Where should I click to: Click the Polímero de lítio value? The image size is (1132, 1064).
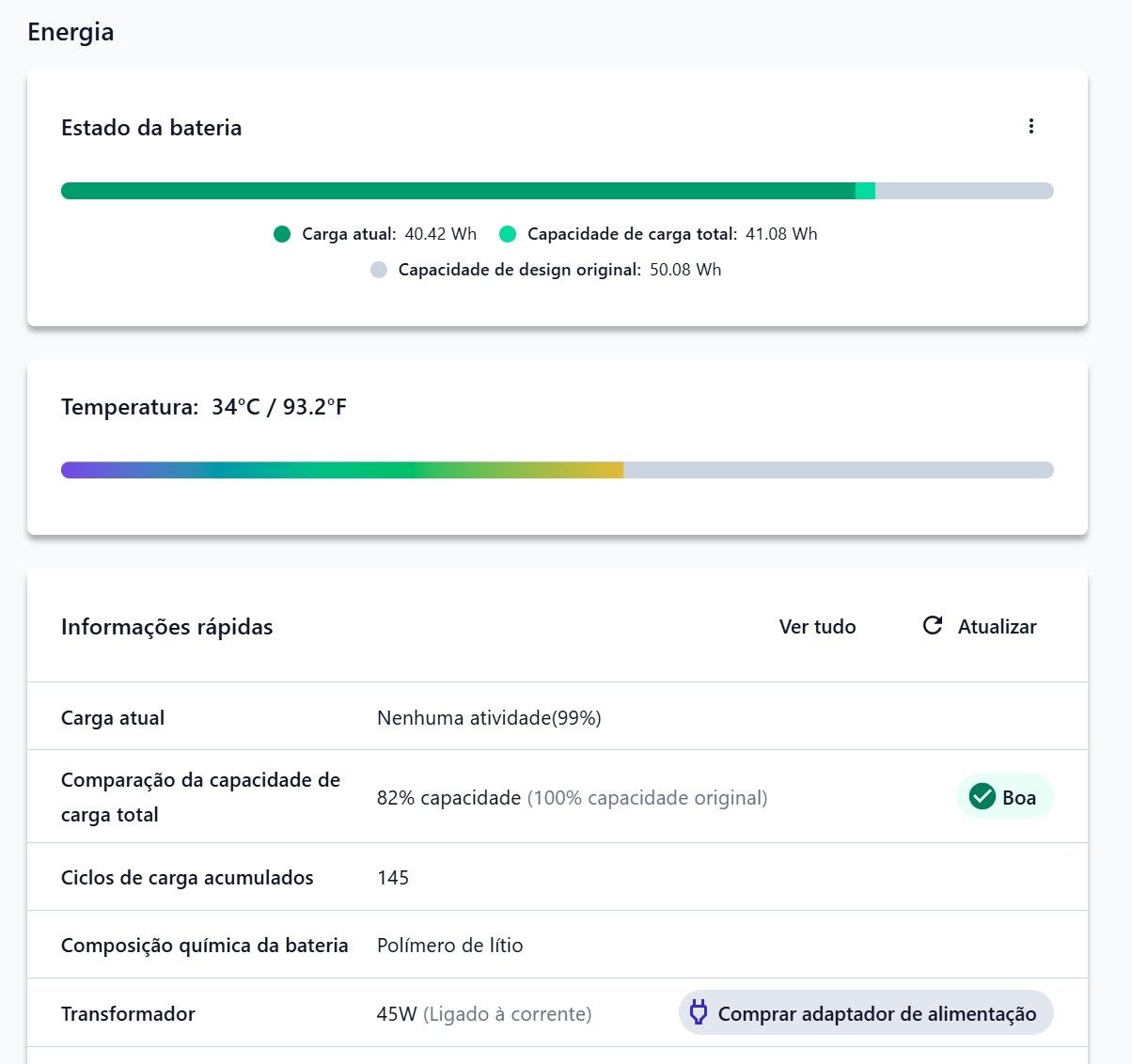point(450,946)
